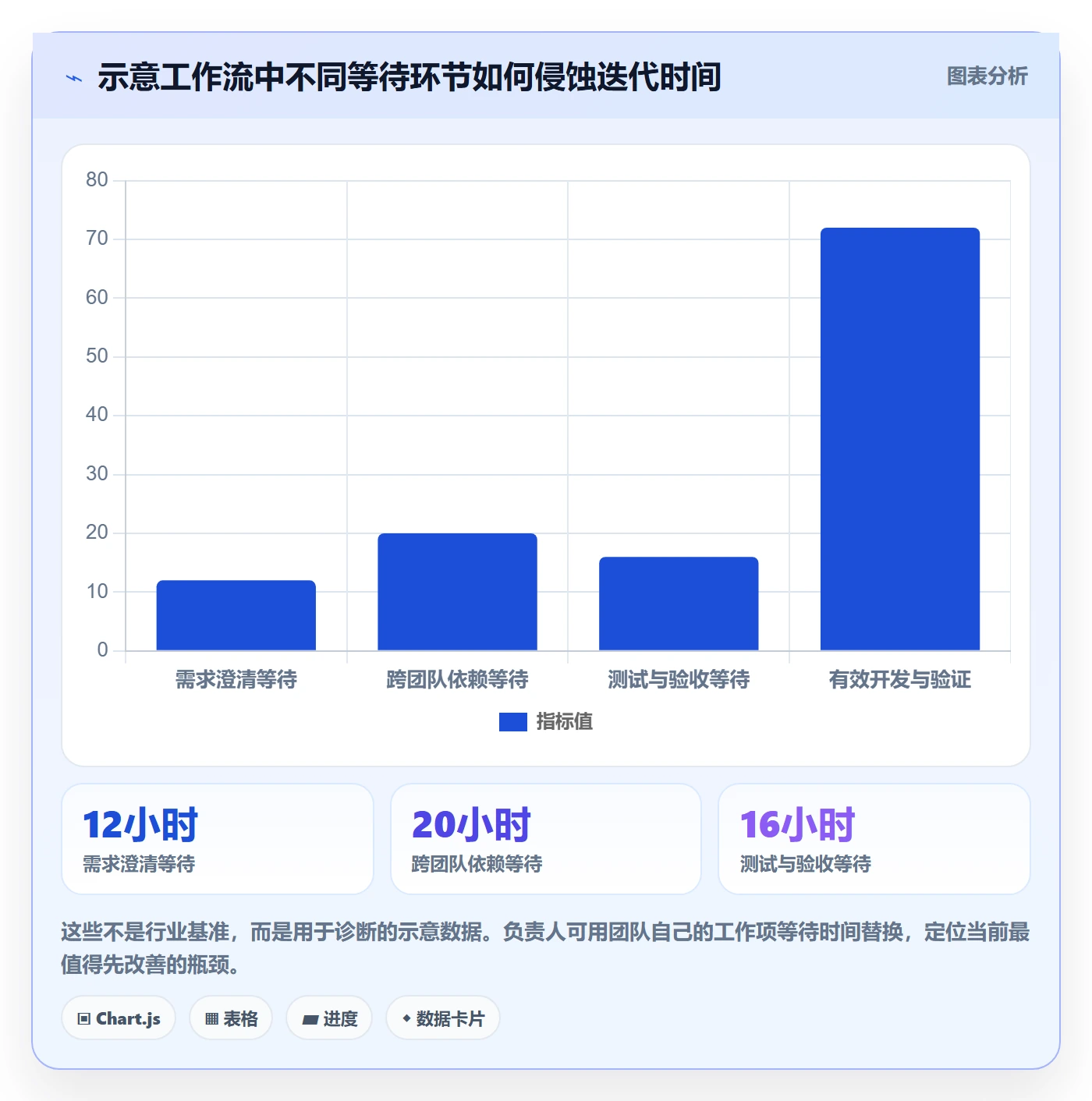Click the chart title 示意工作流中不同等待环节
1092x1101 pixels.
409,77
